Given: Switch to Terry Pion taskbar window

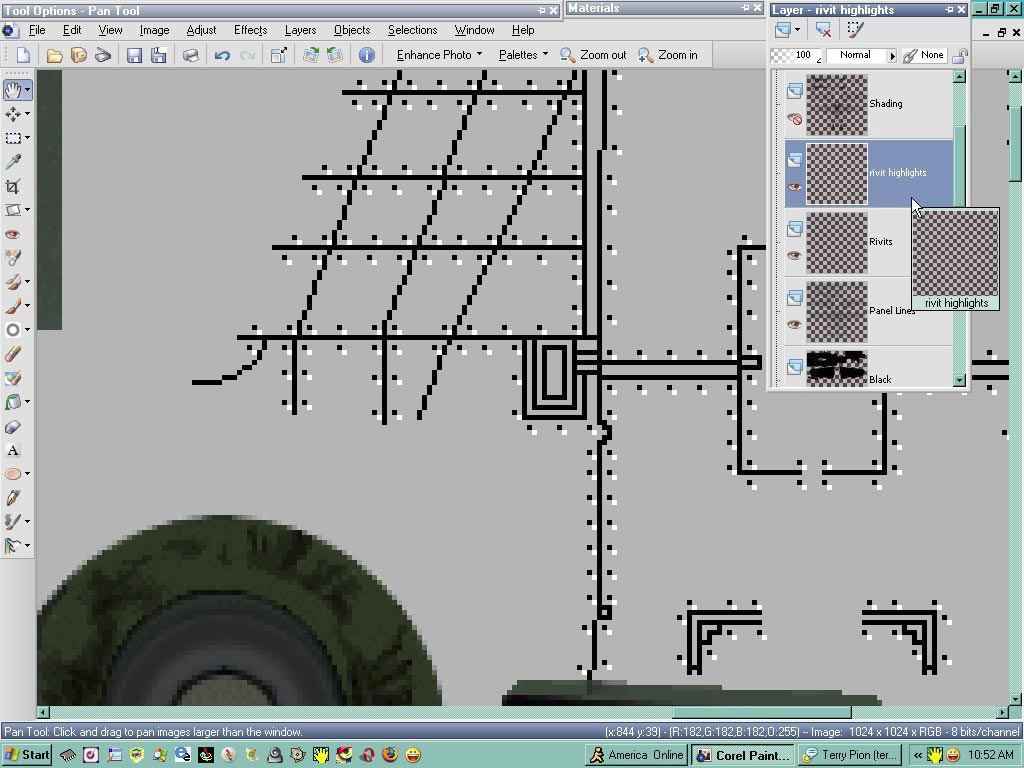Looking at the screenshot, I should (851, 756).
